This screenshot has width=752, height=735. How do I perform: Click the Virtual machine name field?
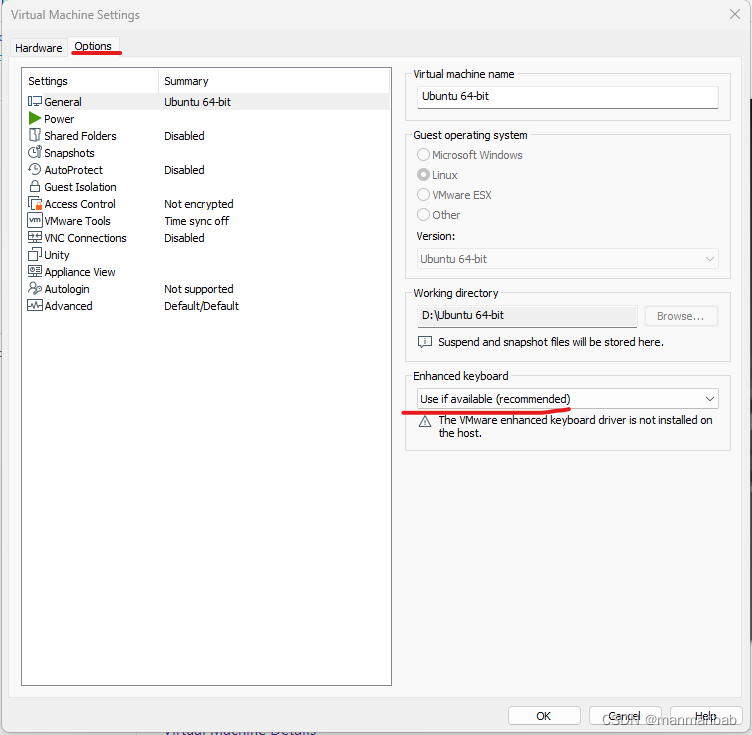coord(567,97)
